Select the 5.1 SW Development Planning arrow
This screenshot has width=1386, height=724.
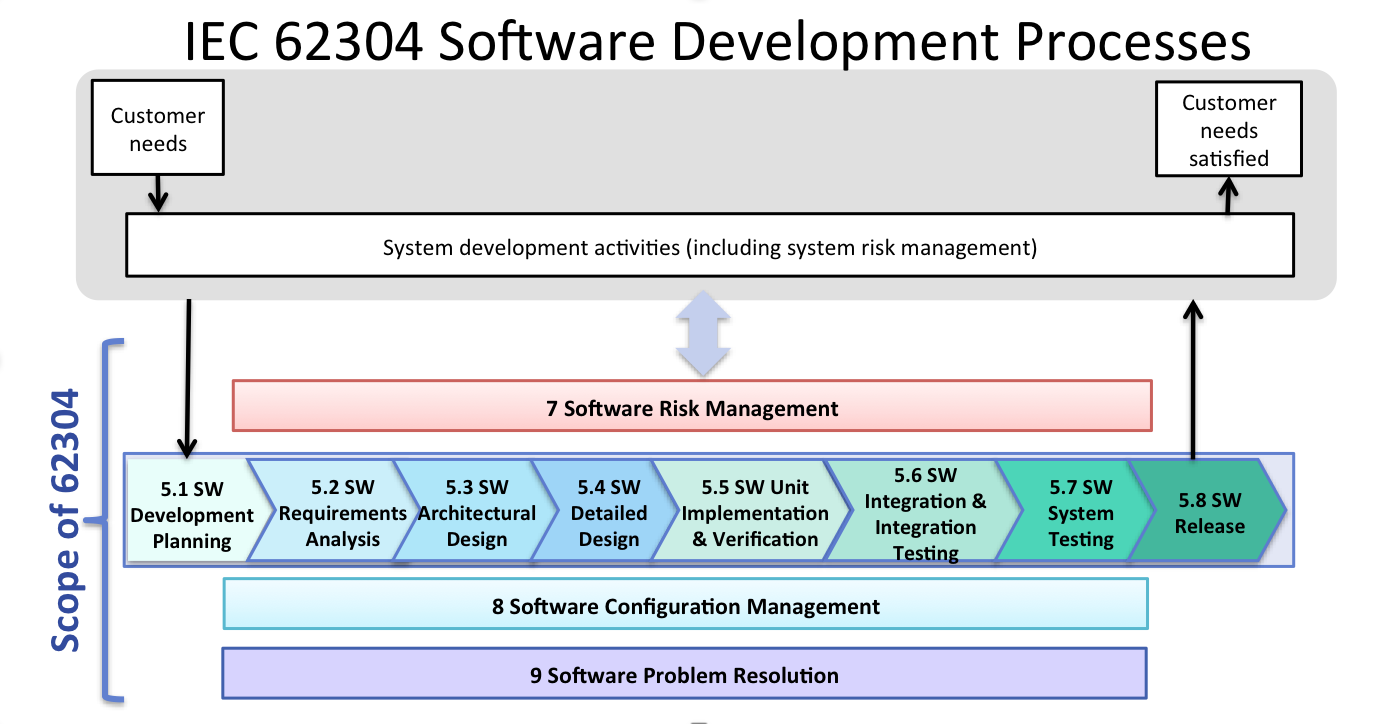192,513
